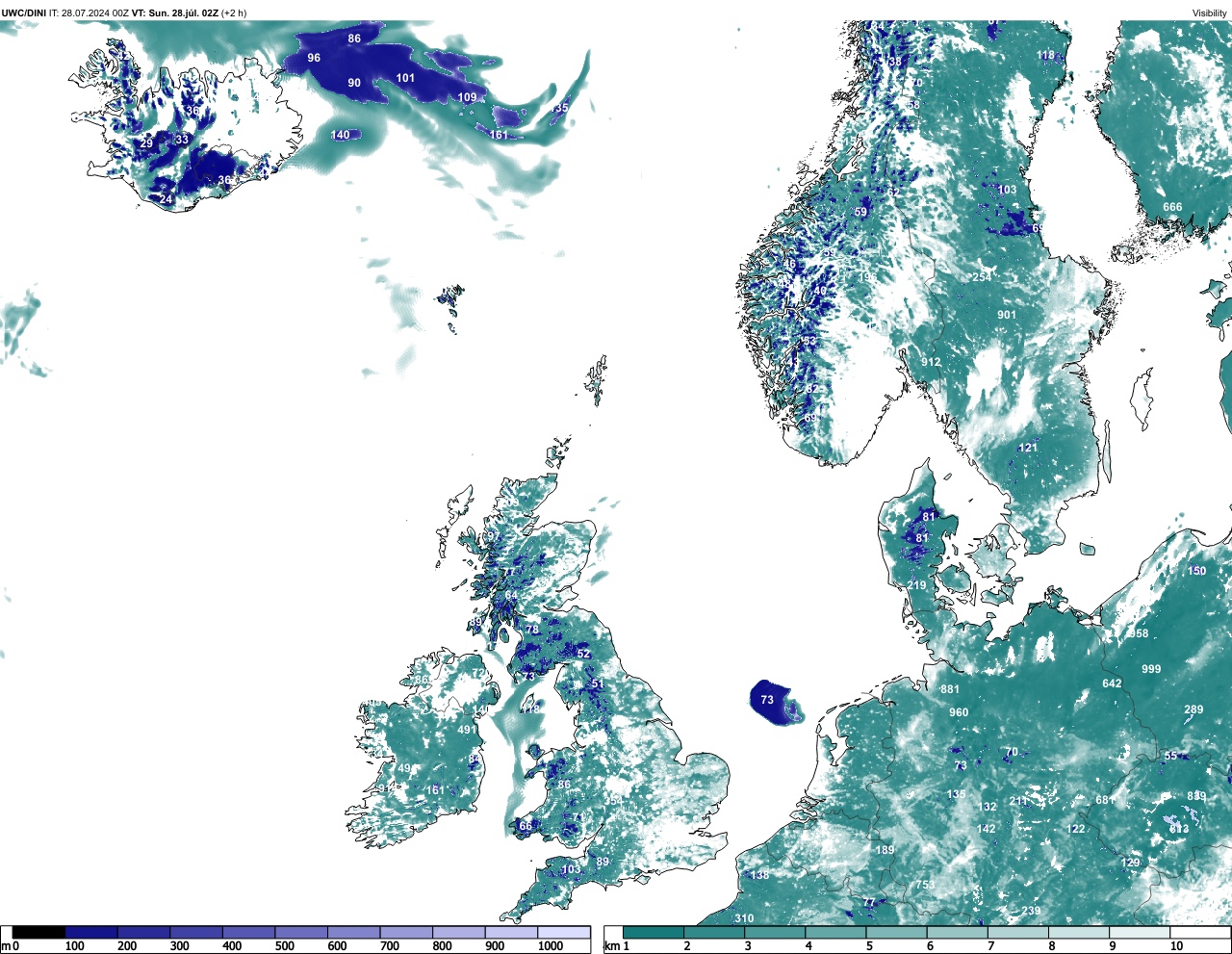1232x954 pixels.
Task: Click the '960' value in northern Germany
Action: [x=959, y=712]
